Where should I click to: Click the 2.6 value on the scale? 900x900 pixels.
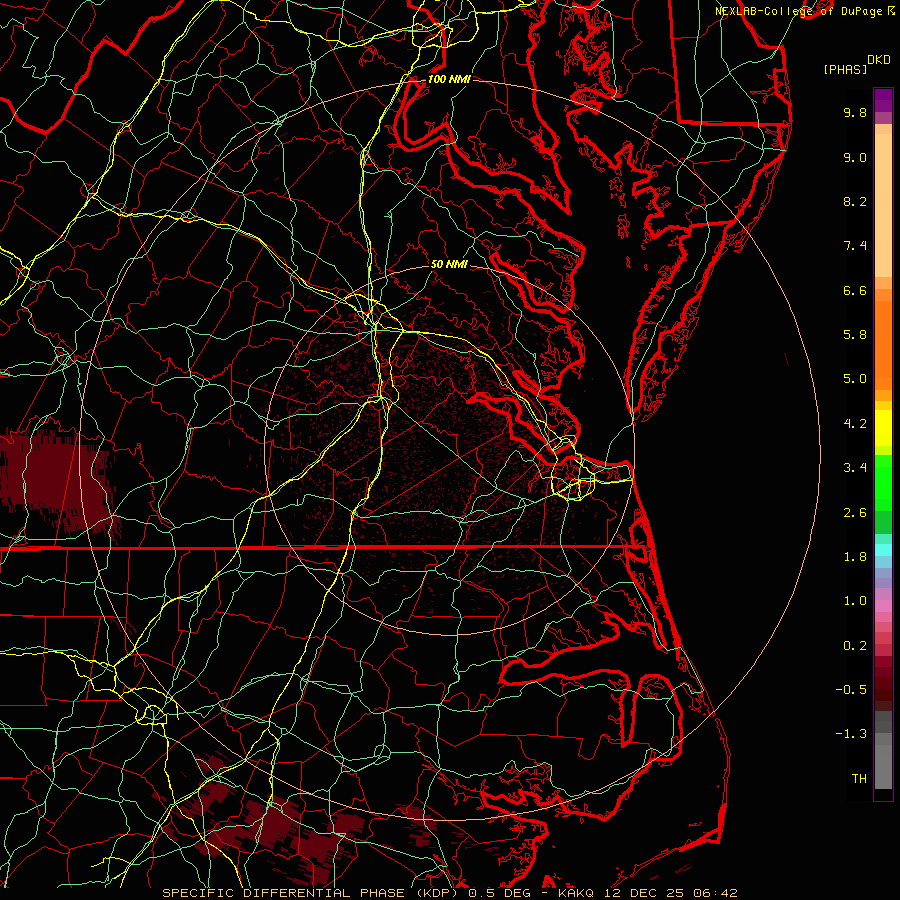tap(855, 513)
